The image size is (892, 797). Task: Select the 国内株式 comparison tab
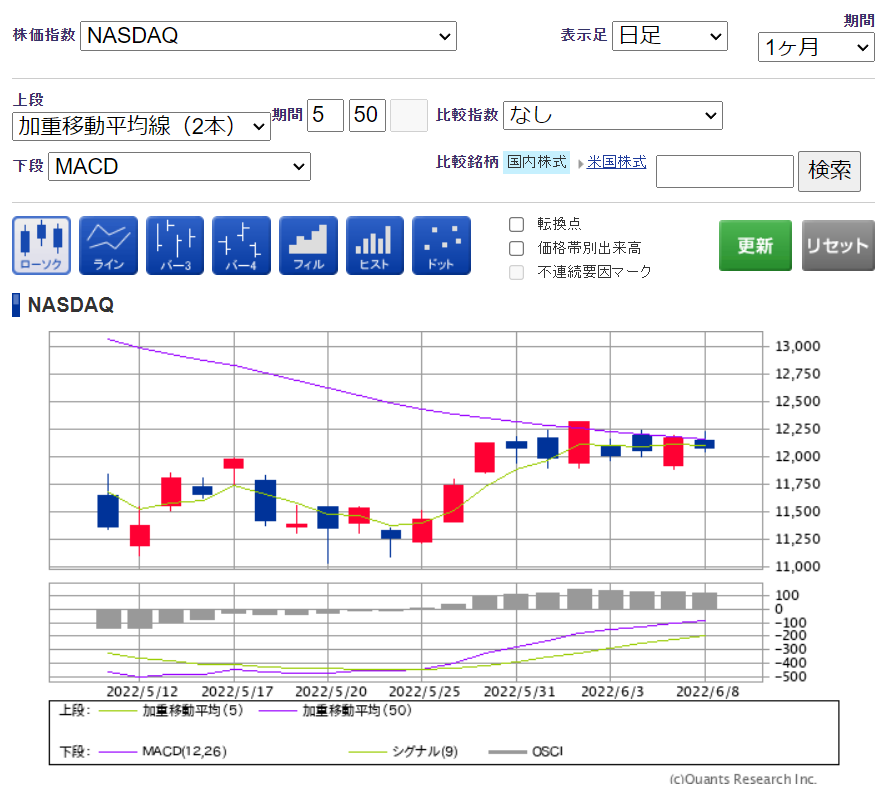[x=536, y=162]
